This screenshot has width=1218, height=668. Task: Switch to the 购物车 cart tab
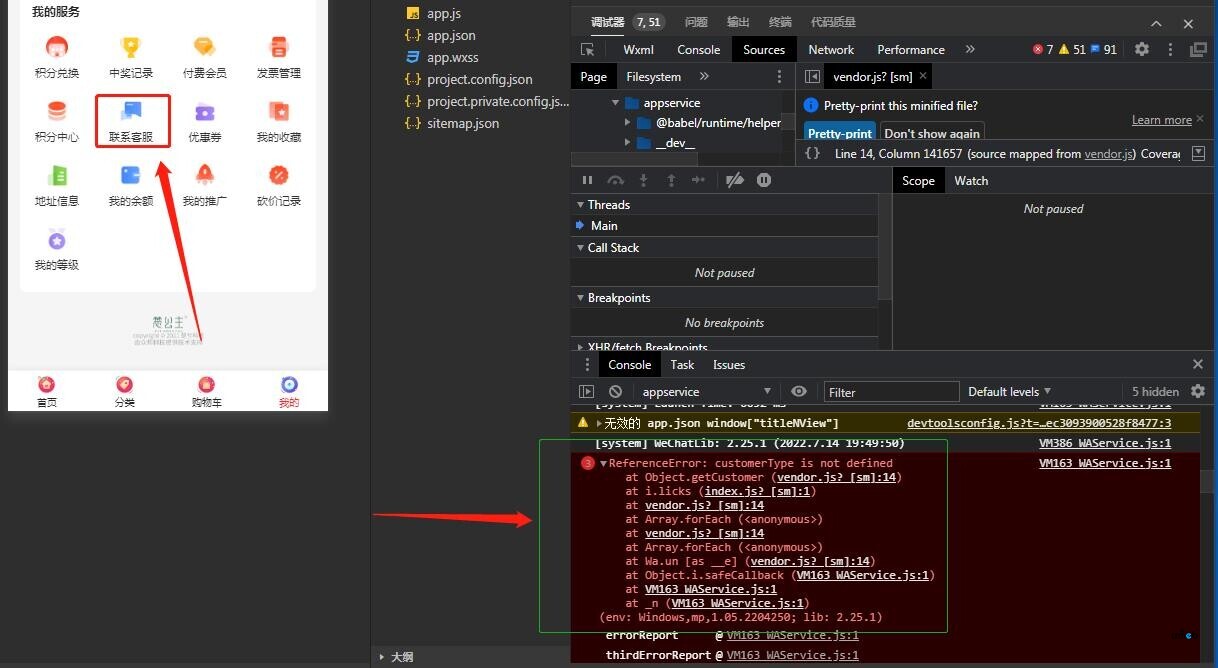pos(206,392)
